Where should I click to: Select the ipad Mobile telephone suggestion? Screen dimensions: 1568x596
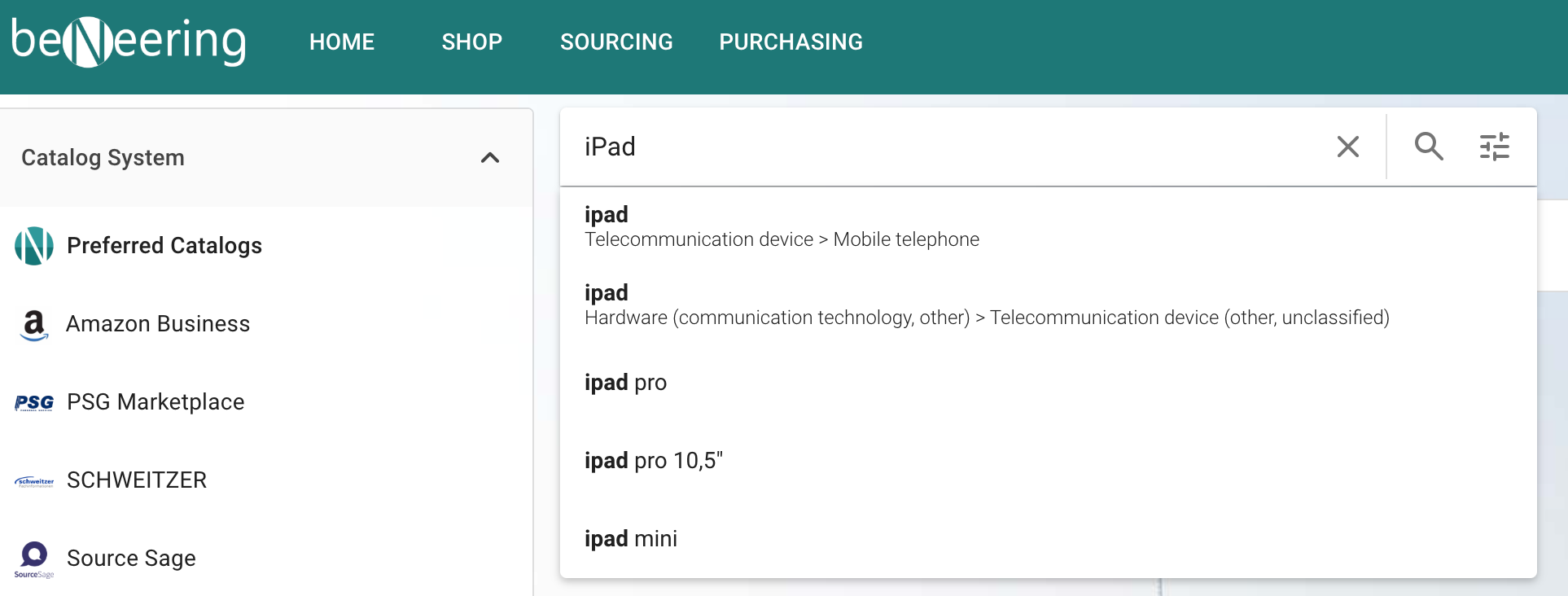pos(782,226)
